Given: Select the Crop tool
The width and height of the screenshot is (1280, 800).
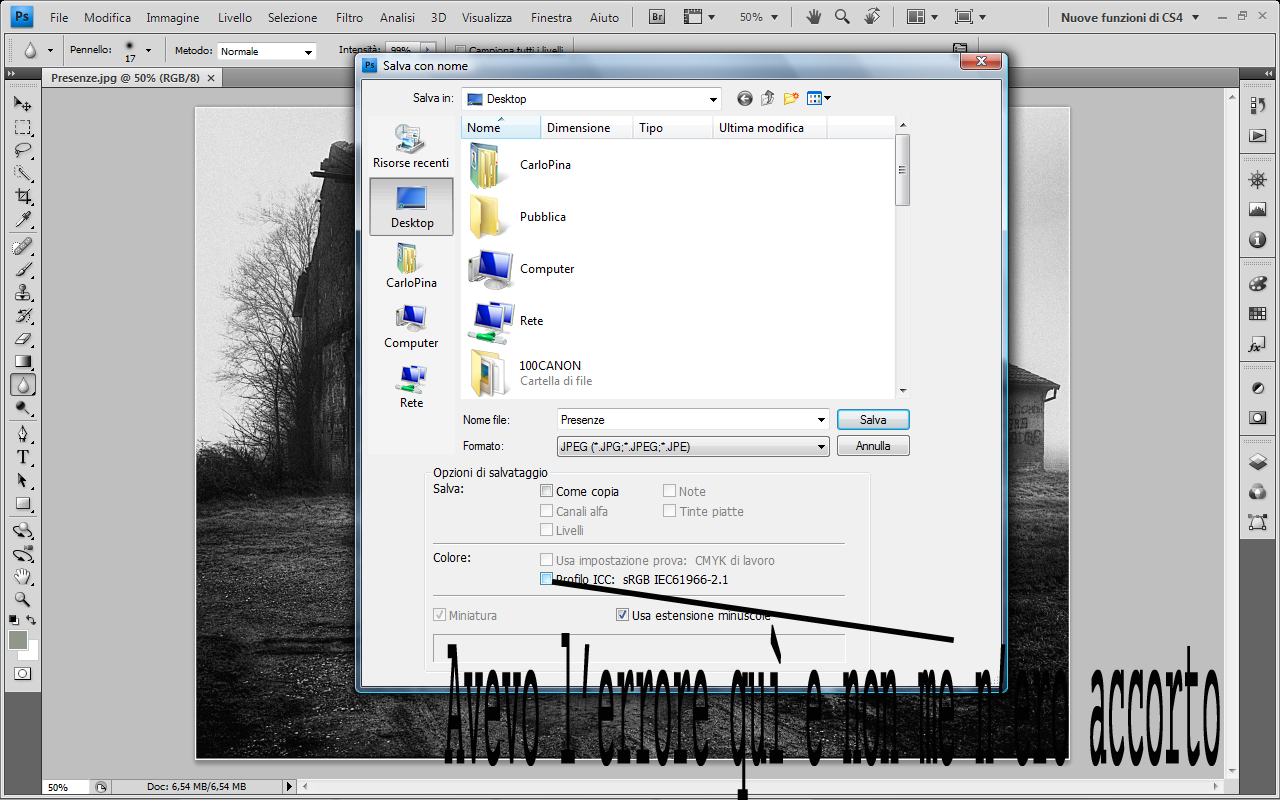Looking at the screenshot, I should (22, 197).
